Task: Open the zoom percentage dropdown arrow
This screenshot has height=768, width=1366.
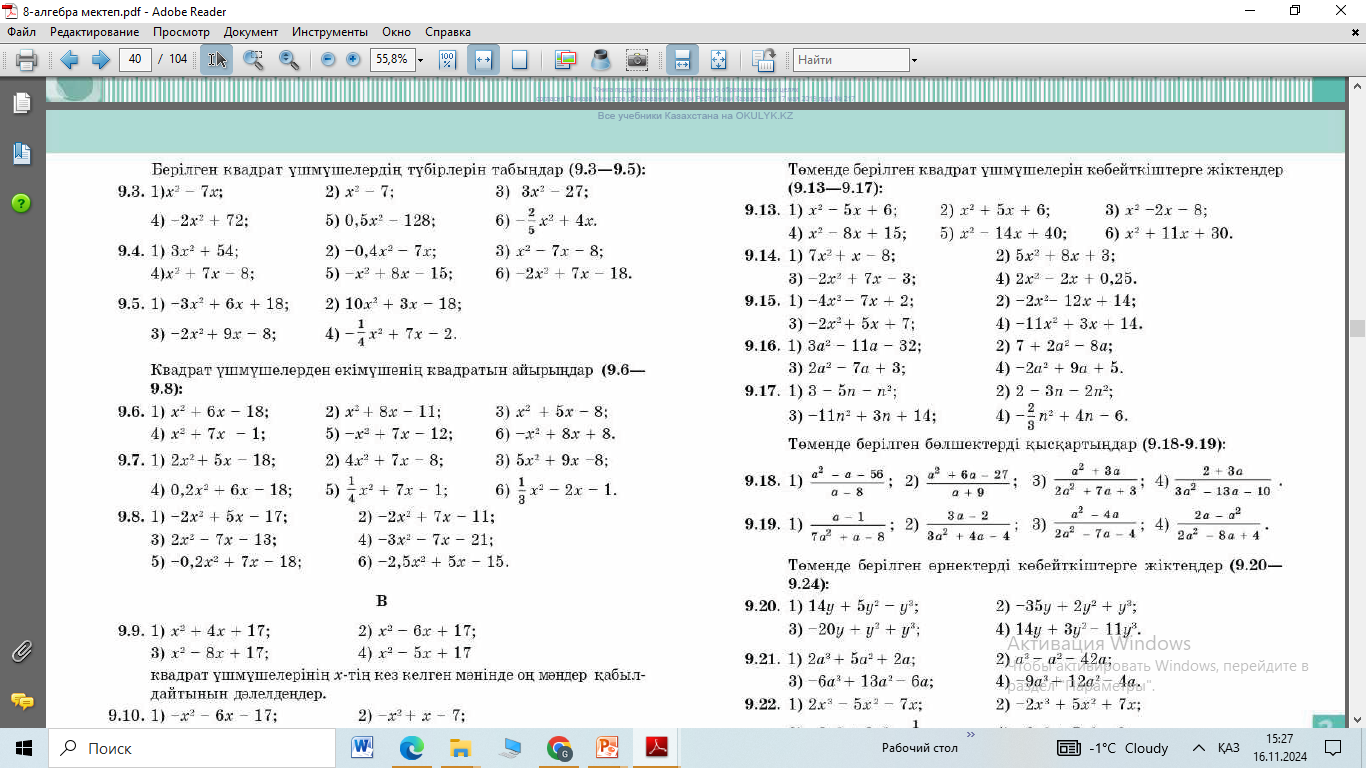Action: (420, 60)
